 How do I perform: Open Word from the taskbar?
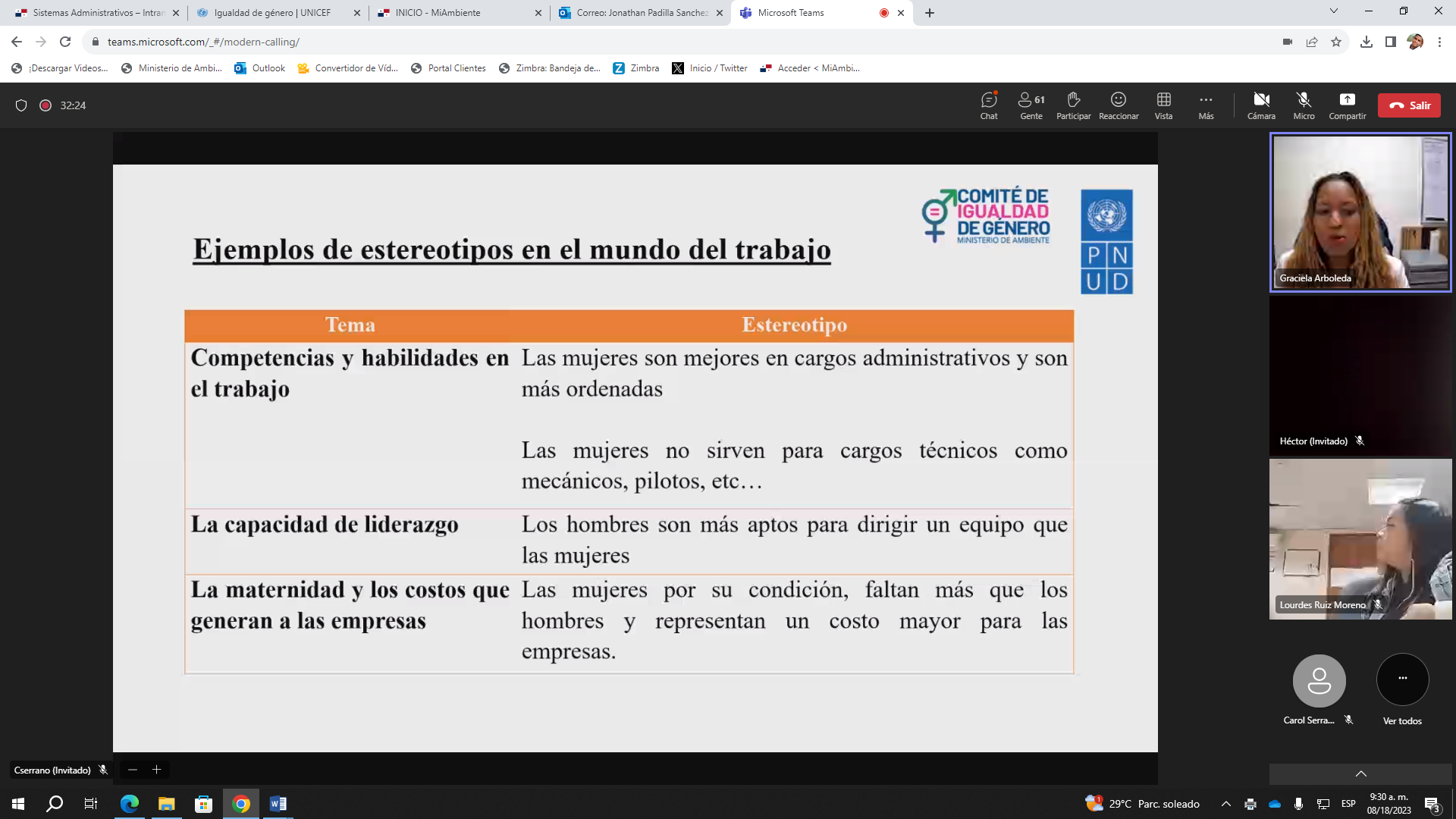[278, 804]
